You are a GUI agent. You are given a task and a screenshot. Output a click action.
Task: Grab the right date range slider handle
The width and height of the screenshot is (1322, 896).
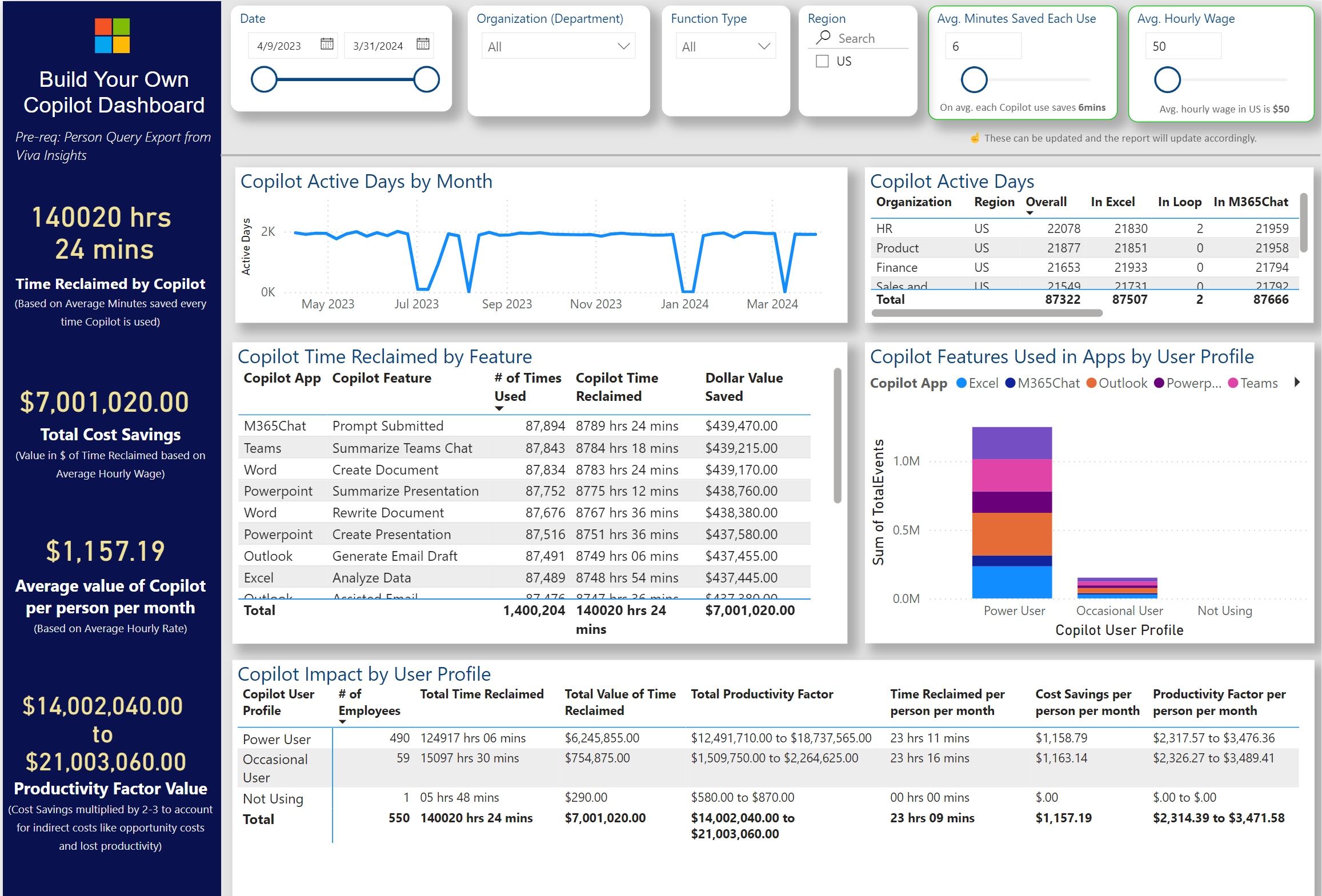[426, 79]
